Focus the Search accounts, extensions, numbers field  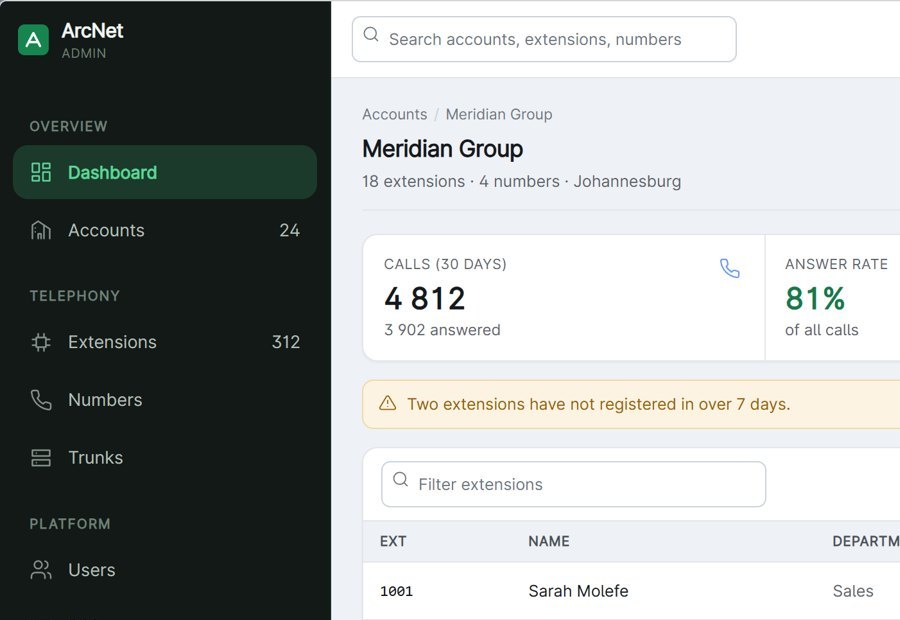click(544, 39)
